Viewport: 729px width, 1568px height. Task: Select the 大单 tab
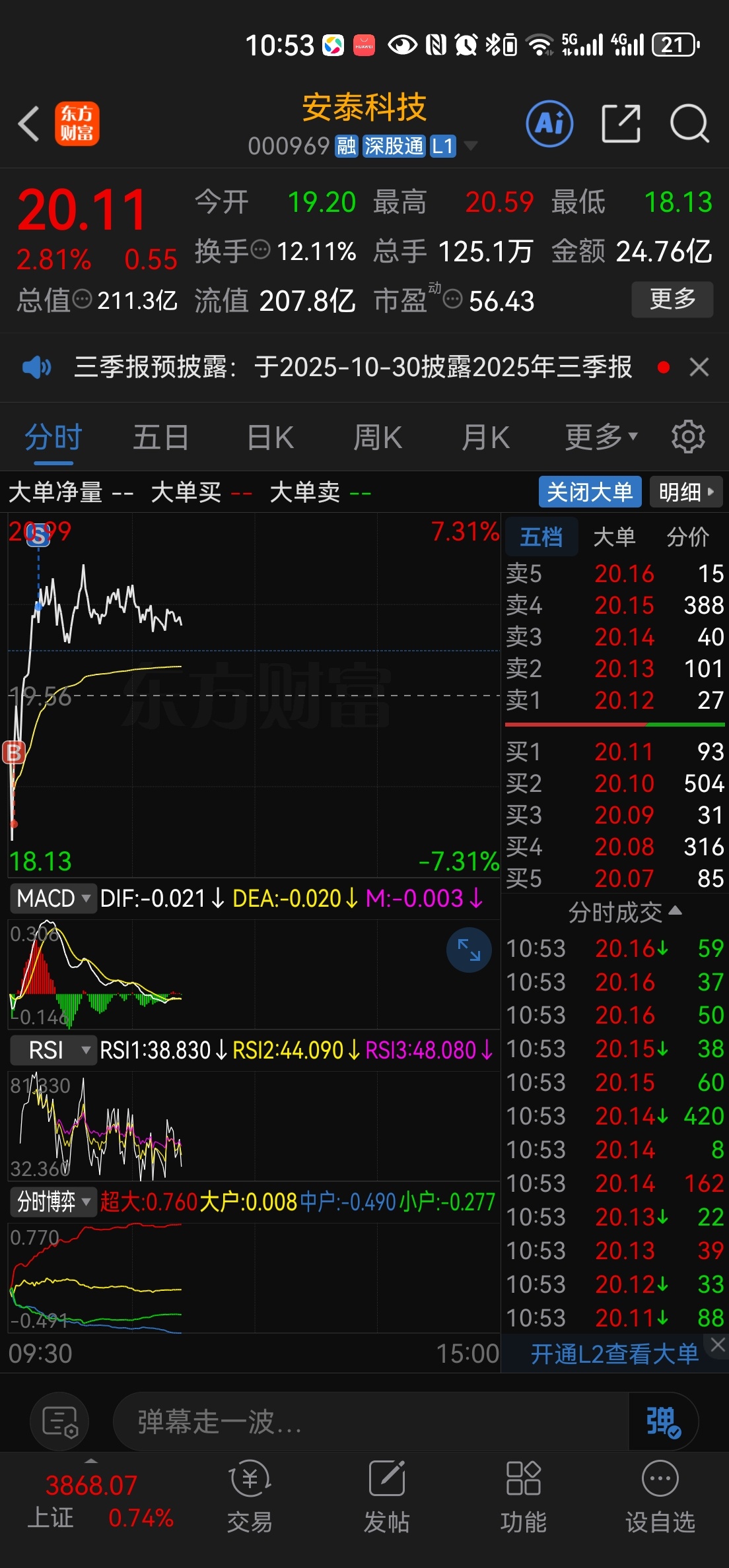click(x=614, y=537)
